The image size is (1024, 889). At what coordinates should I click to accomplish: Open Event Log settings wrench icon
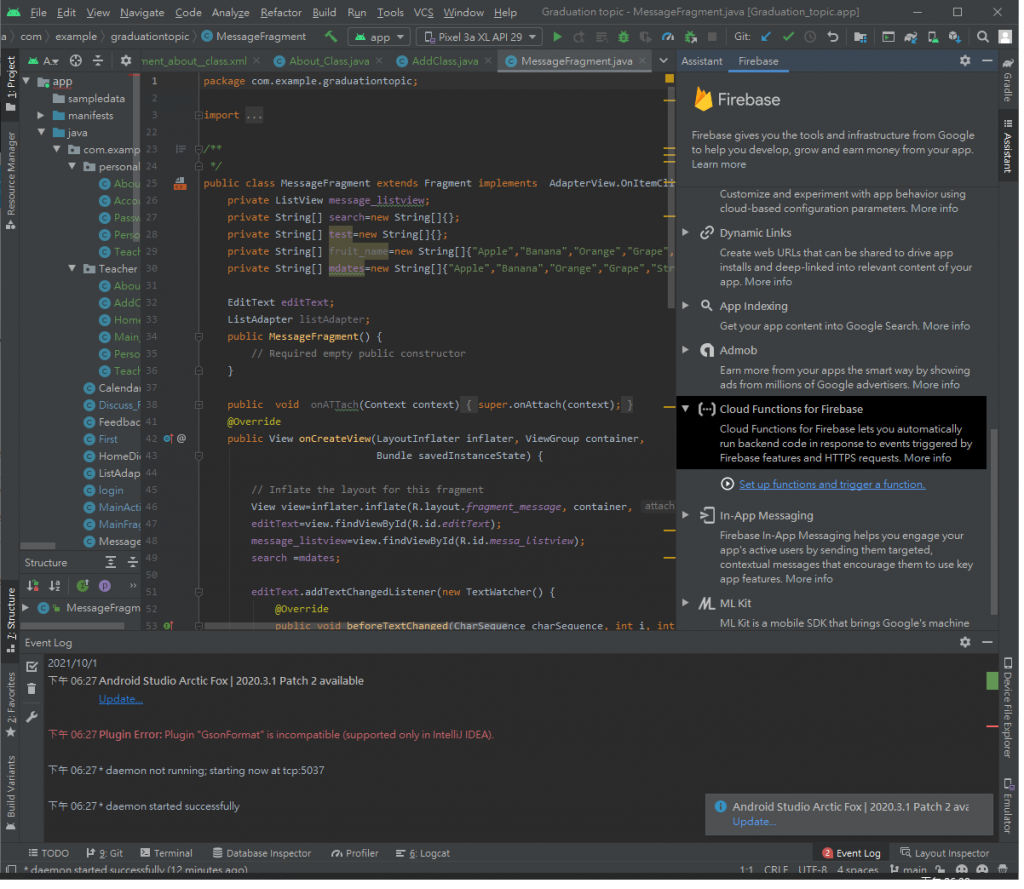[32, 717]
